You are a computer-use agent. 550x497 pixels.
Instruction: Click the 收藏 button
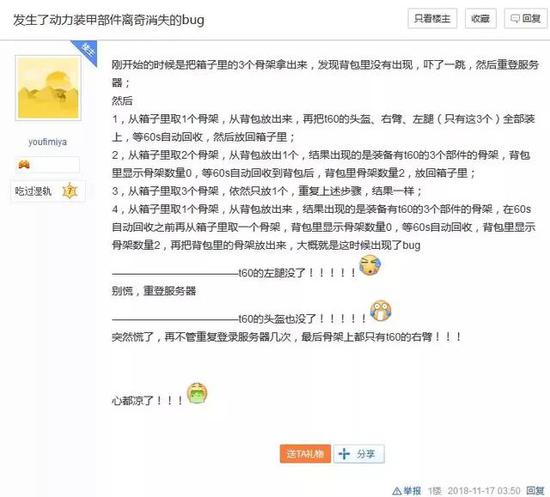(x=480, y=18)
